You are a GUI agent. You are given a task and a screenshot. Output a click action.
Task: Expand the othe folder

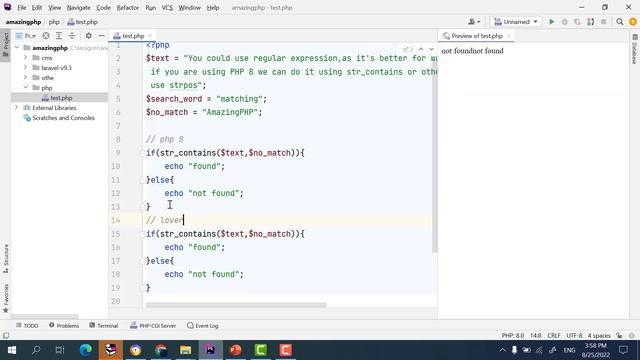point(25,78)
